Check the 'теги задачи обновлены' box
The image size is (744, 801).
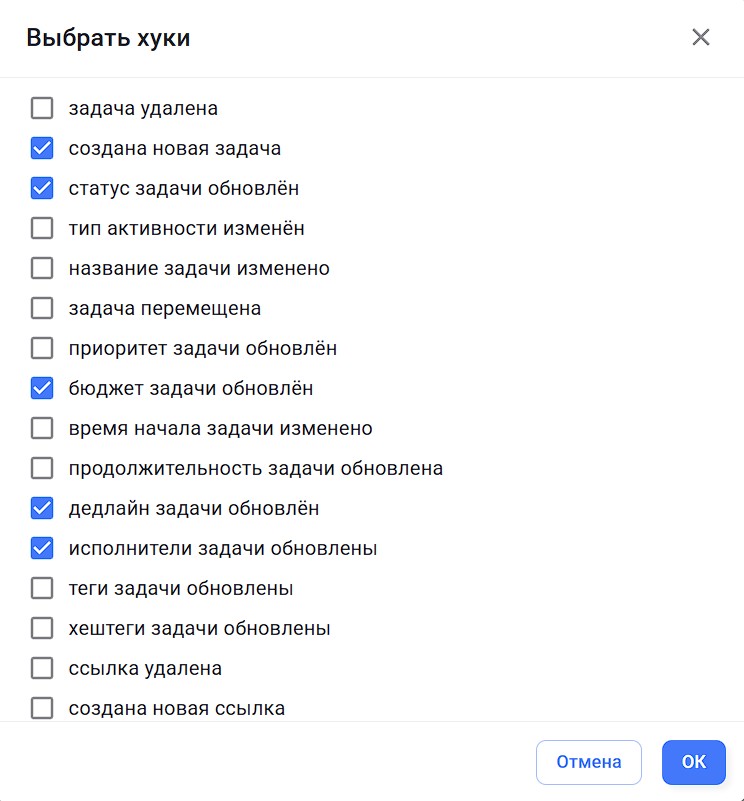click(42, 588)
